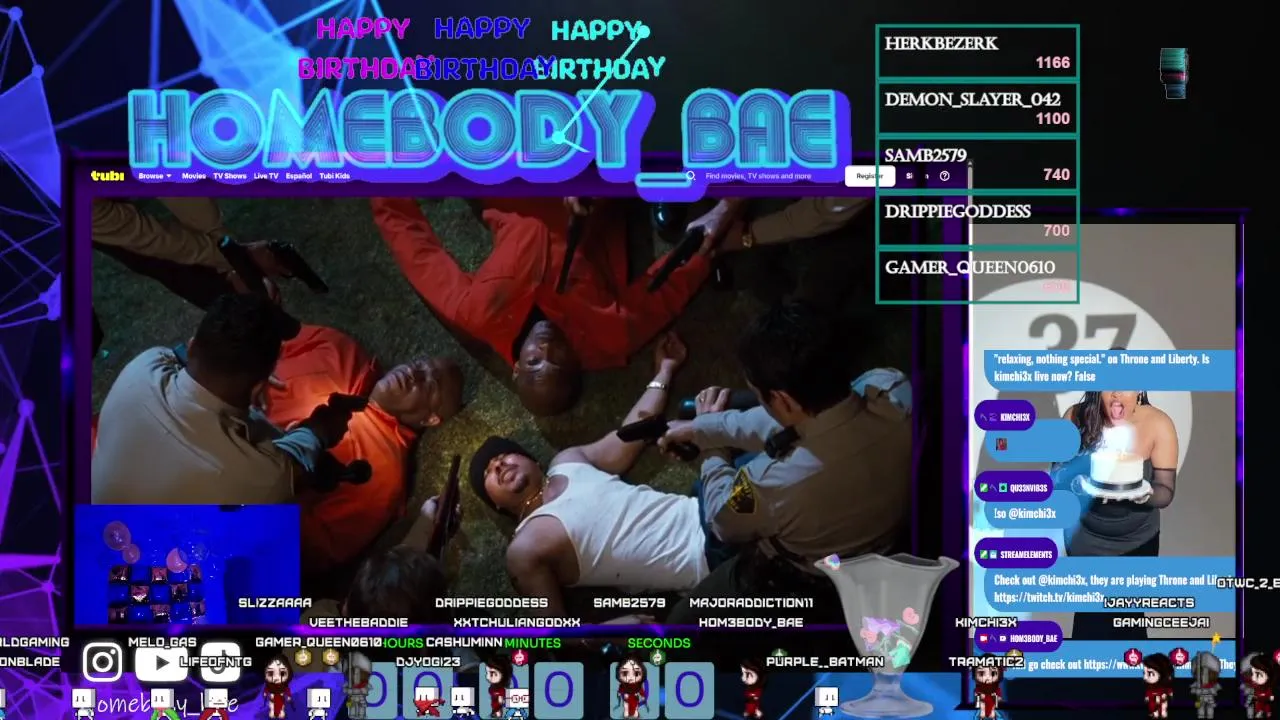Focus the Find movies, TV shows search field
1280x720 pixels.
tap(758, 176)
